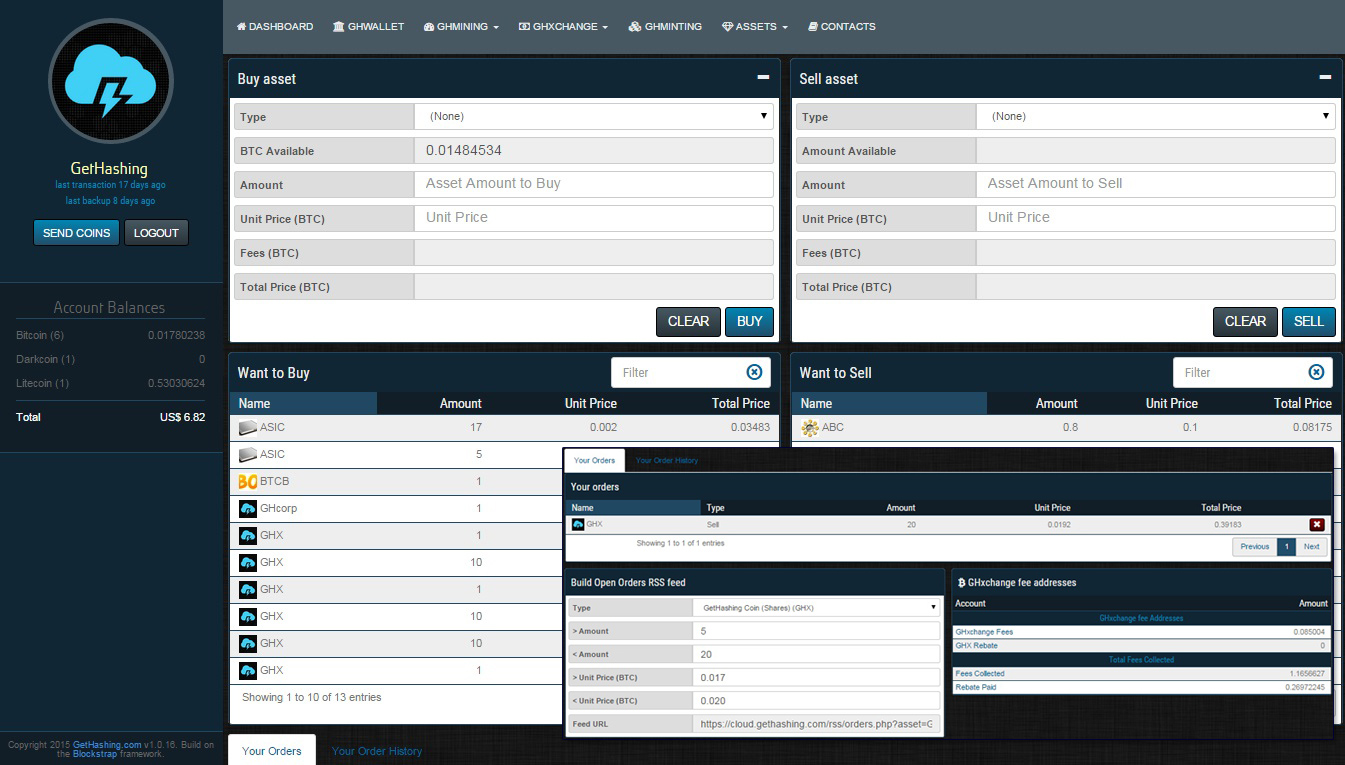Image resolution: width=1345 pixels, height=765 pixels.
Task: Open the RSS feed Type dropdown
Action: coord(816,607)
